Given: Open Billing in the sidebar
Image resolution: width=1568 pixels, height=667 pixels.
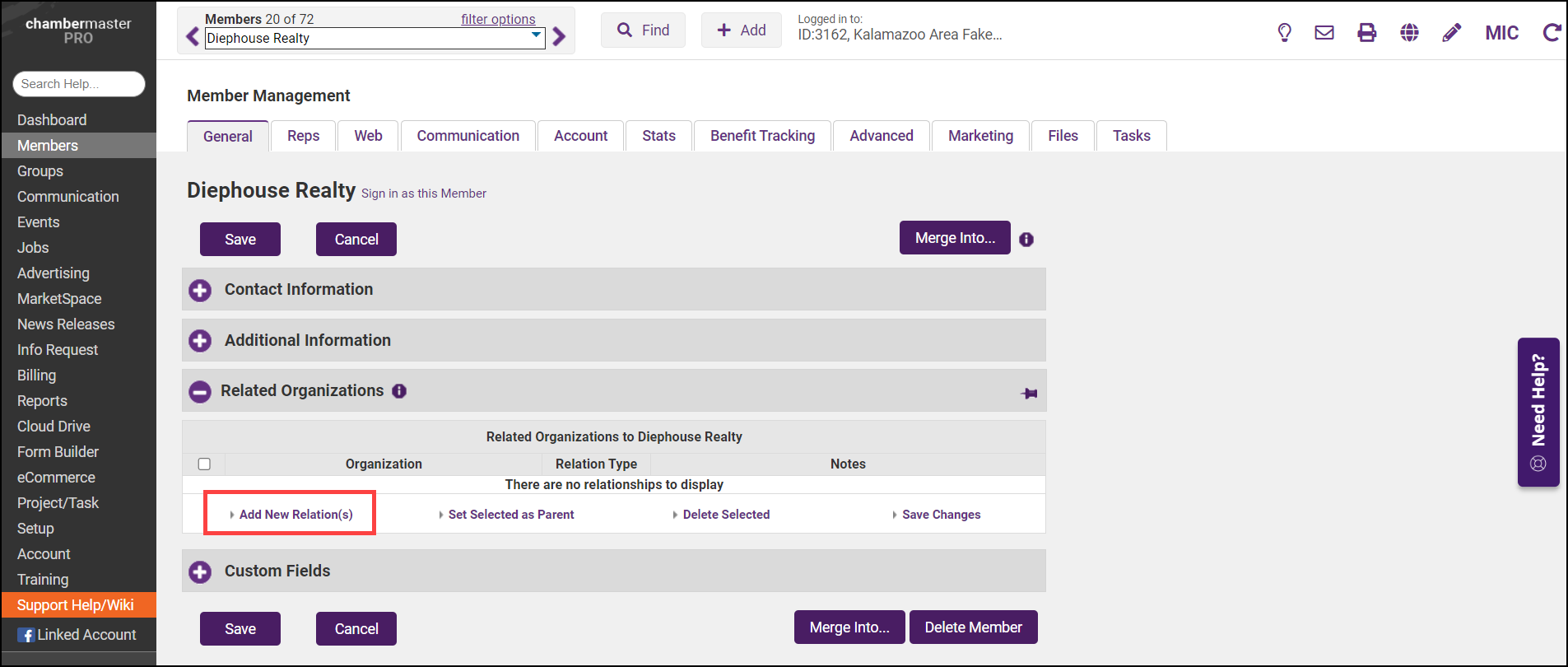Looking at the screenshot, I should [37, 375].
